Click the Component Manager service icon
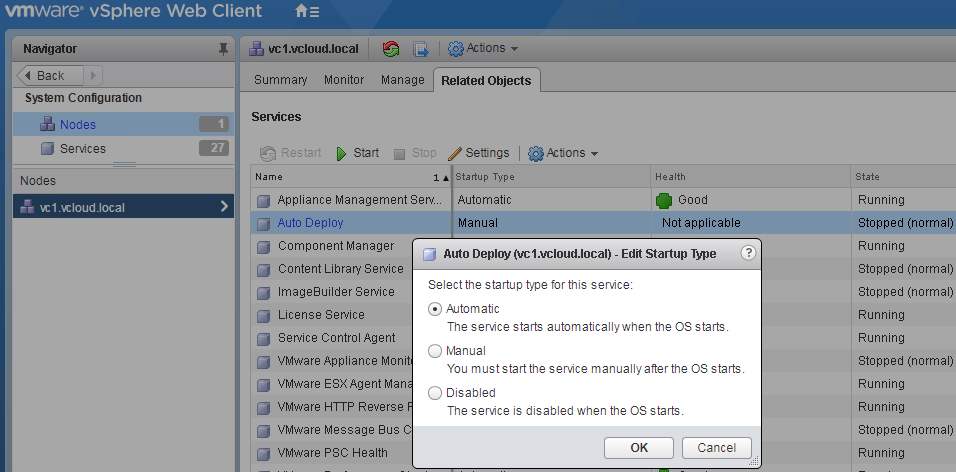The width and height of the screenshot is (956, 472). [263, 247]
